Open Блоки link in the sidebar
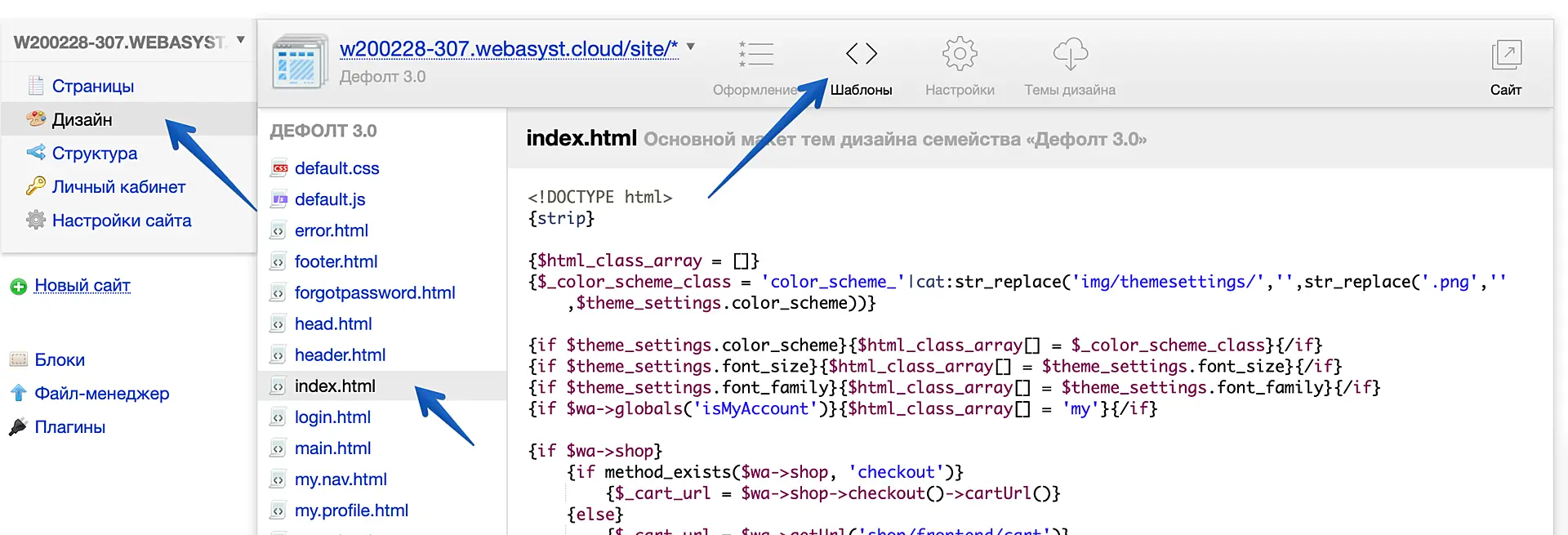 pyautogui.click(x=60, y=360)
